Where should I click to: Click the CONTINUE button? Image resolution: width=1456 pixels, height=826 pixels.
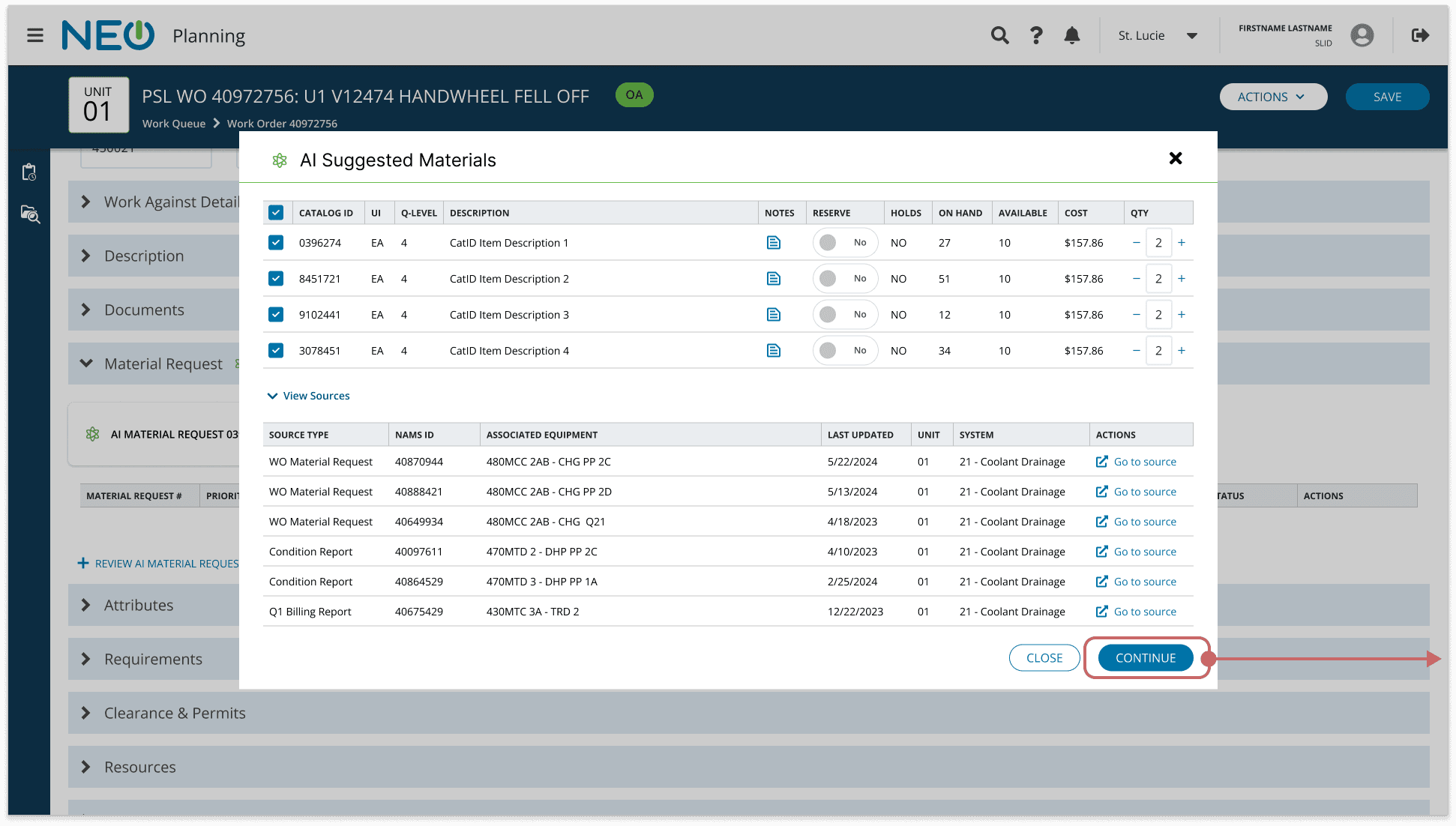1145,658
